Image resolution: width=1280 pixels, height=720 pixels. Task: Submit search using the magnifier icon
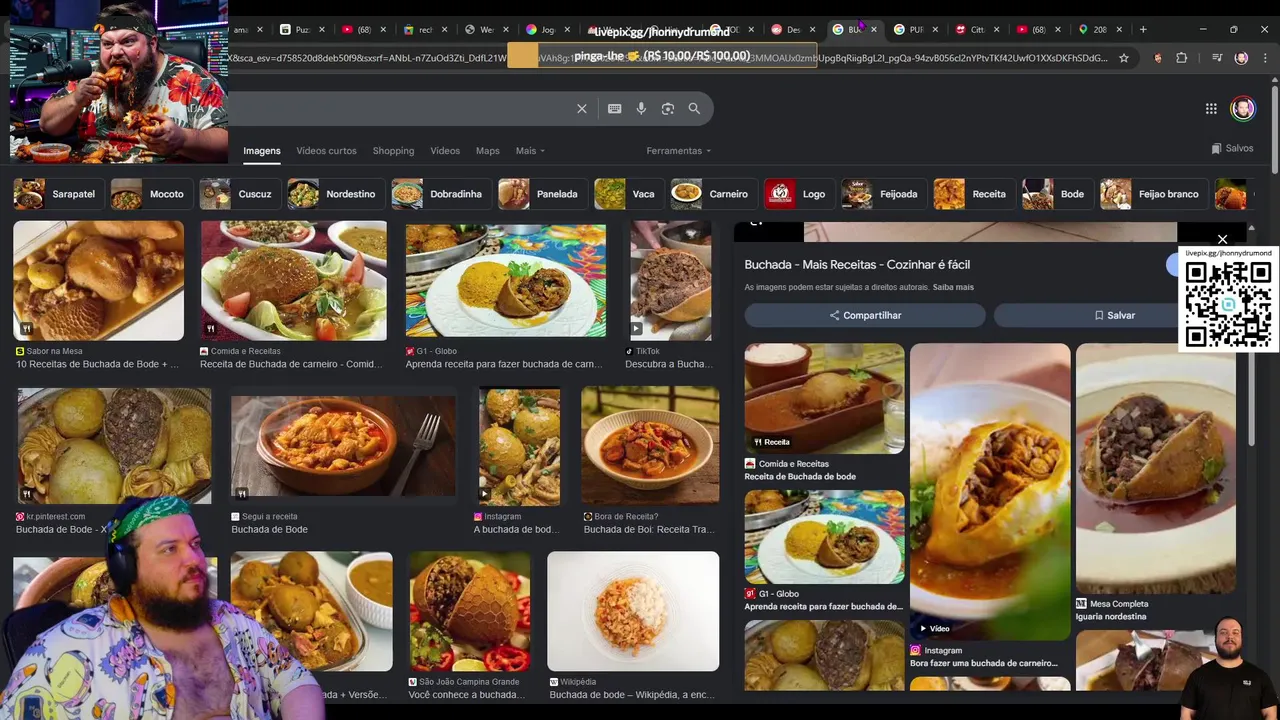pos(694,109)
